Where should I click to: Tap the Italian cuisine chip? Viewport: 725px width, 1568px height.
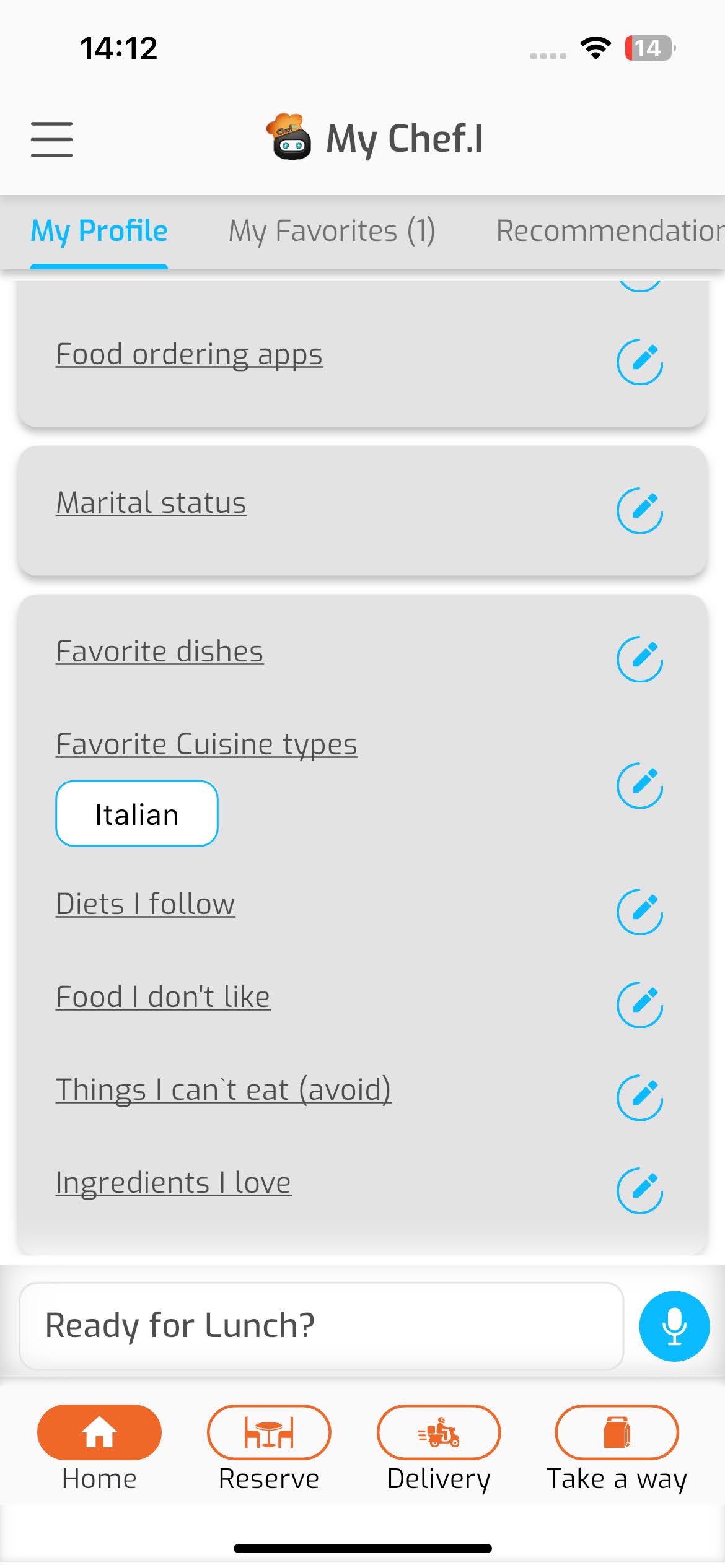(137, 814)
